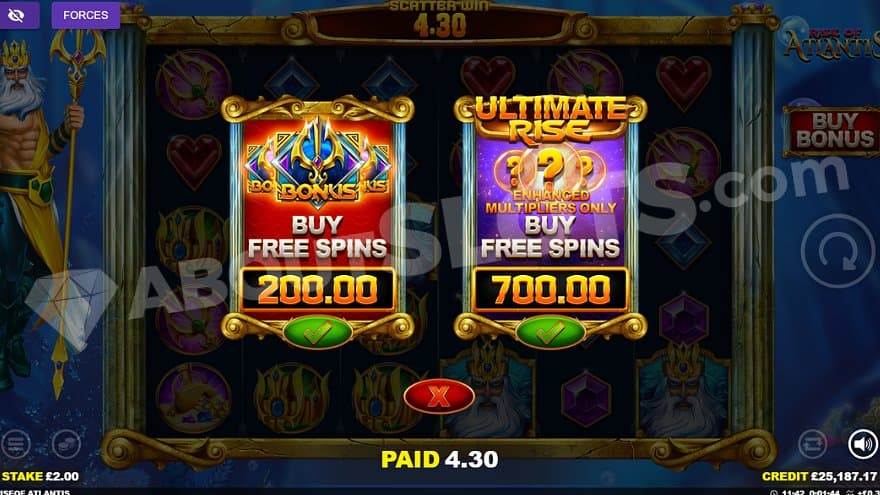Toggle the autoplay arrows icon
Screen dimensions: 880x495
coord(813,444)
